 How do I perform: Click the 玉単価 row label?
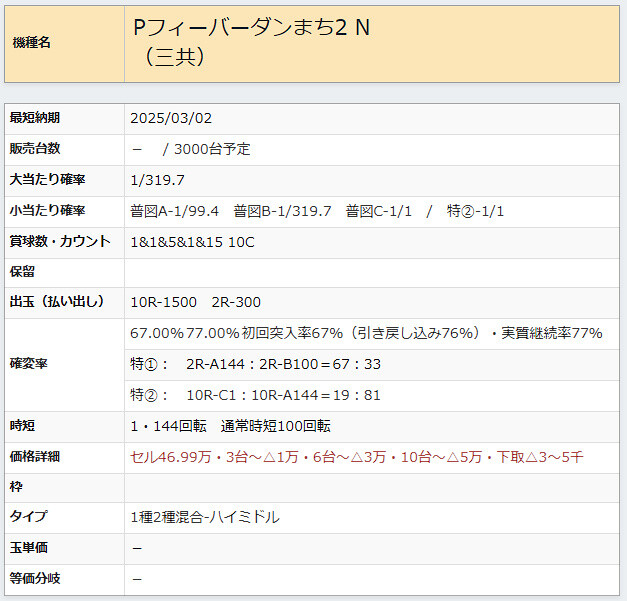point(28,548)
